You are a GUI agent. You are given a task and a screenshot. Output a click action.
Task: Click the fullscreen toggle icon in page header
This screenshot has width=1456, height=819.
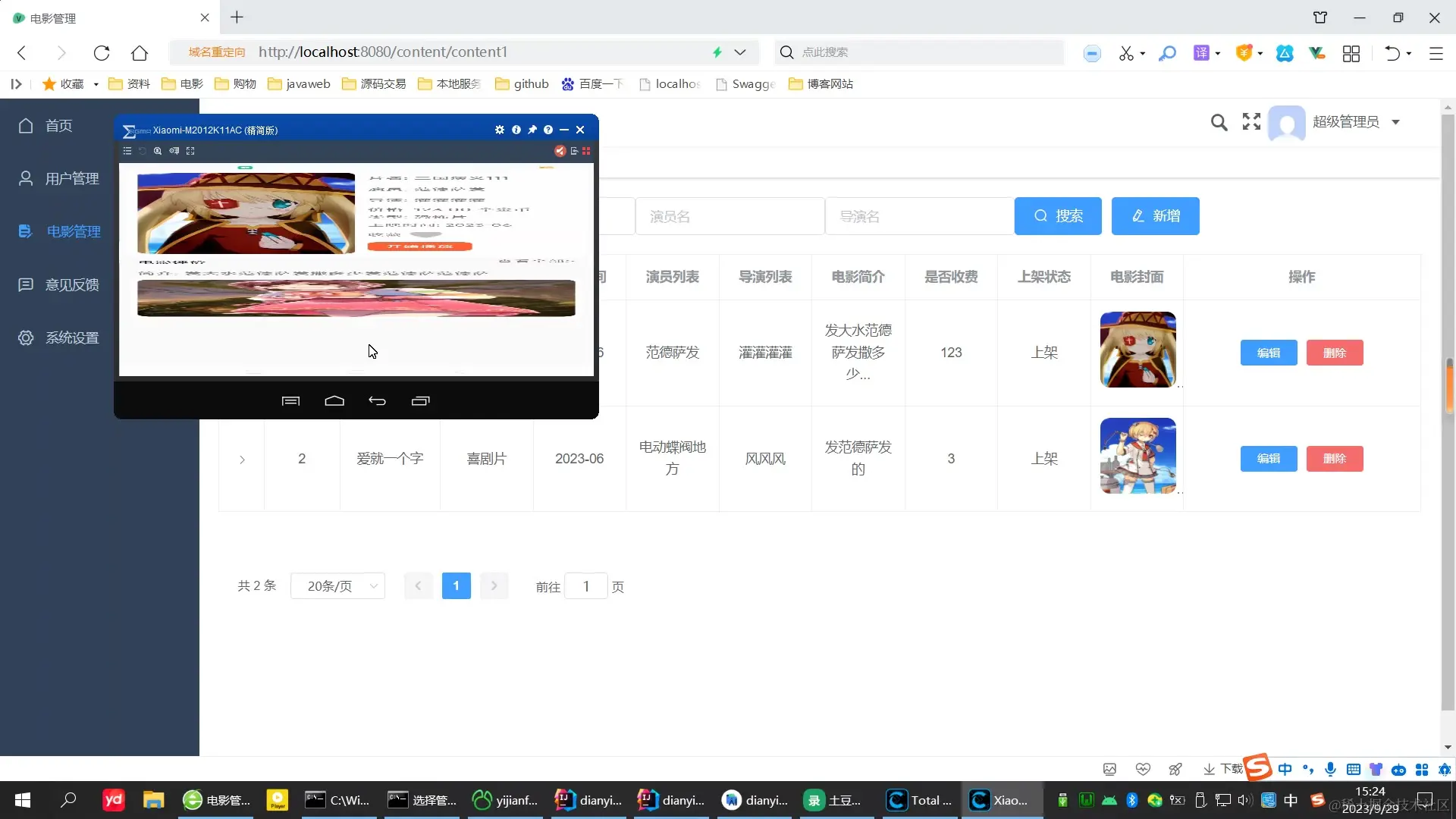point(1251,121)
